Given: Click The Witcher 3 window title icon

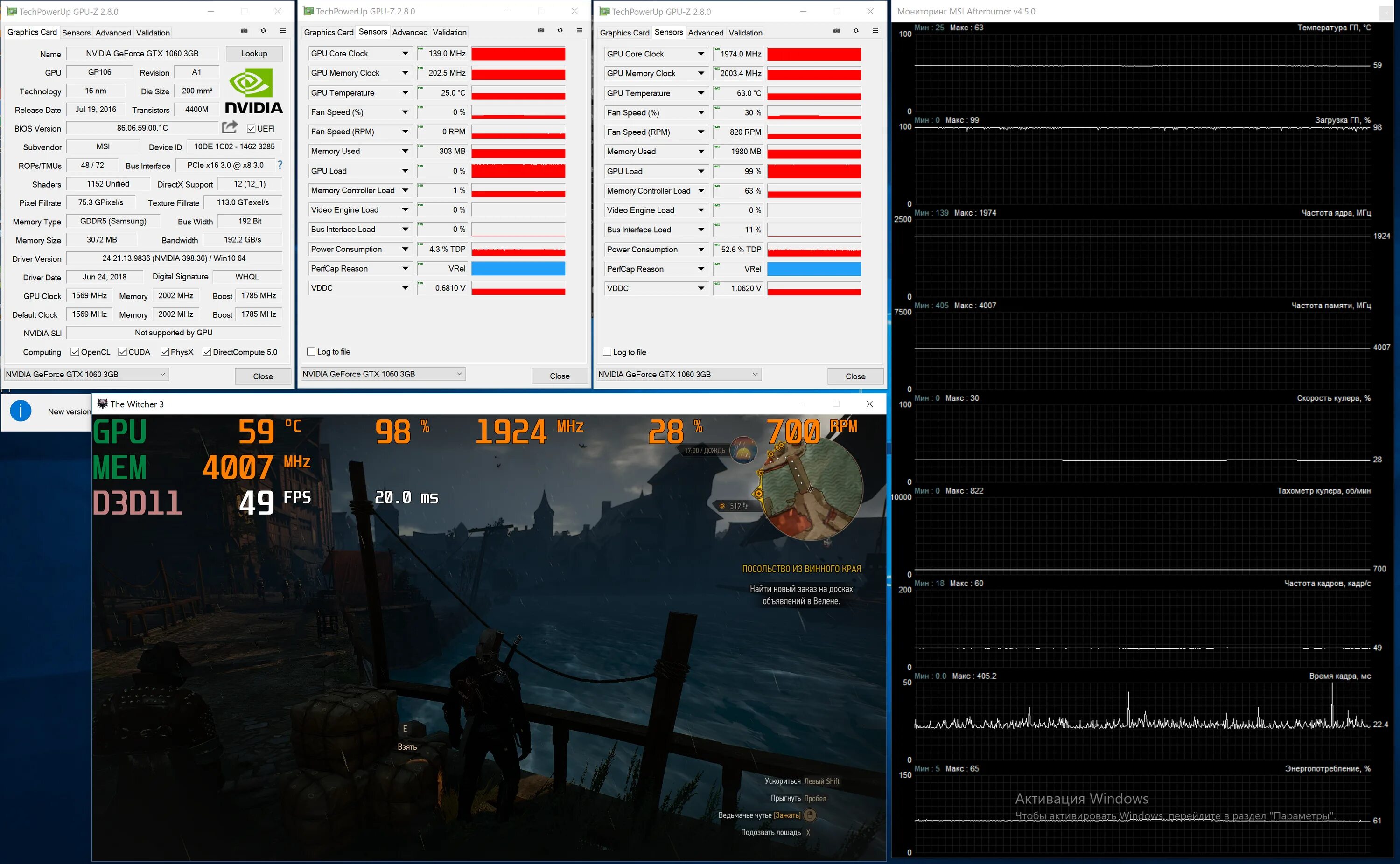Looking at the screenshot, I should point(102,404).
